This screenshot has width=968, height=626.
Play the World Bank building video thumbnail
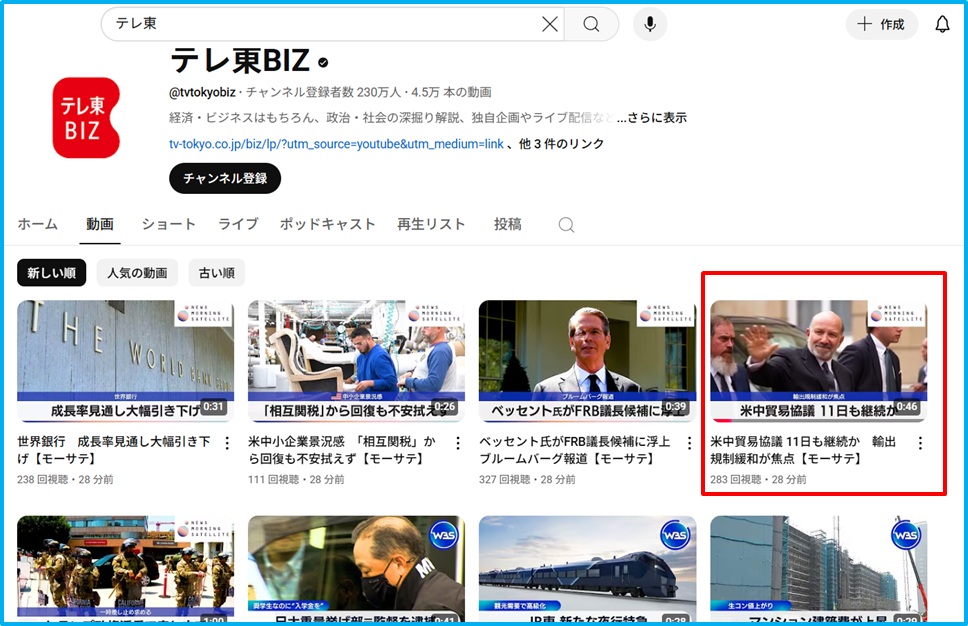click(125, 361)
